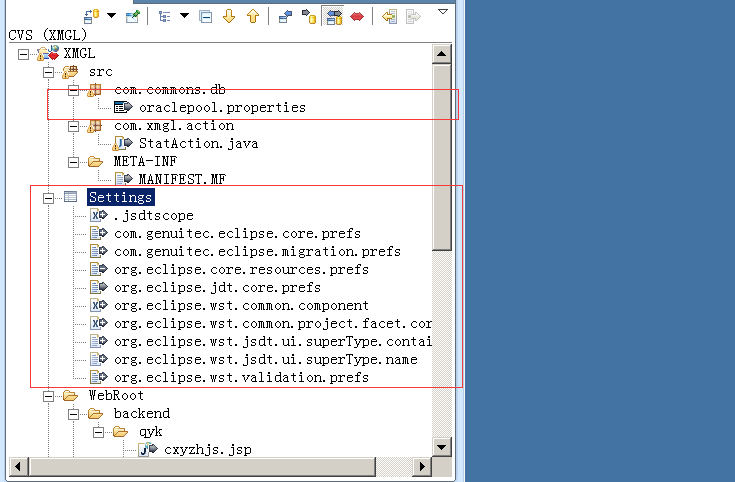Click the MANIFEST.MF file icon
735x482 pixels.
(124, 179)
